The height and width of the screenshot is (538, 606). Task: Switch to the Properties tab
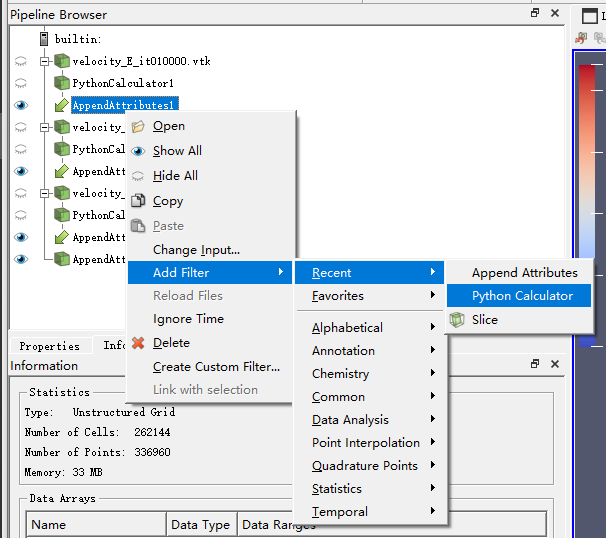click(x=50, y=346)
